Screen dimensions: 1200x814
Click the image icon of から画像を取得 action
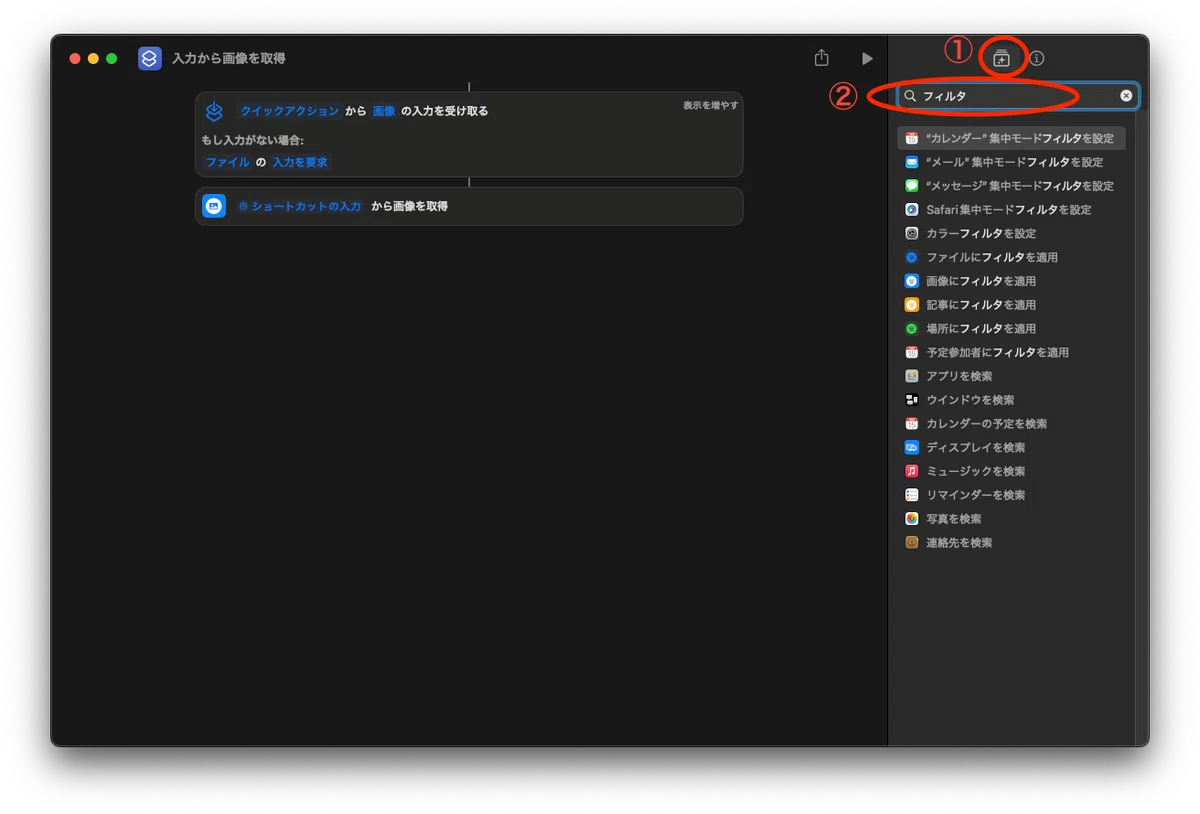tap(214, 206)
